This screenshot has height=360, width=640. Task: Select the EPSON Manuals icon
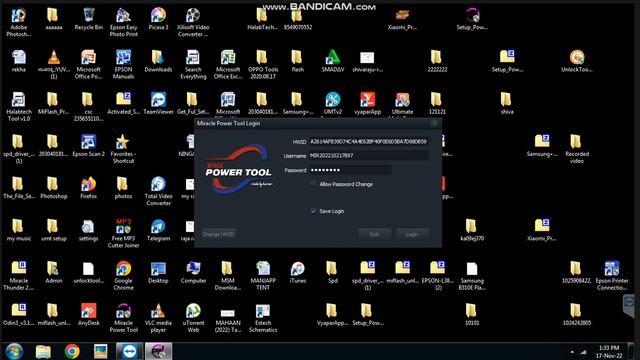coord(123,64)
